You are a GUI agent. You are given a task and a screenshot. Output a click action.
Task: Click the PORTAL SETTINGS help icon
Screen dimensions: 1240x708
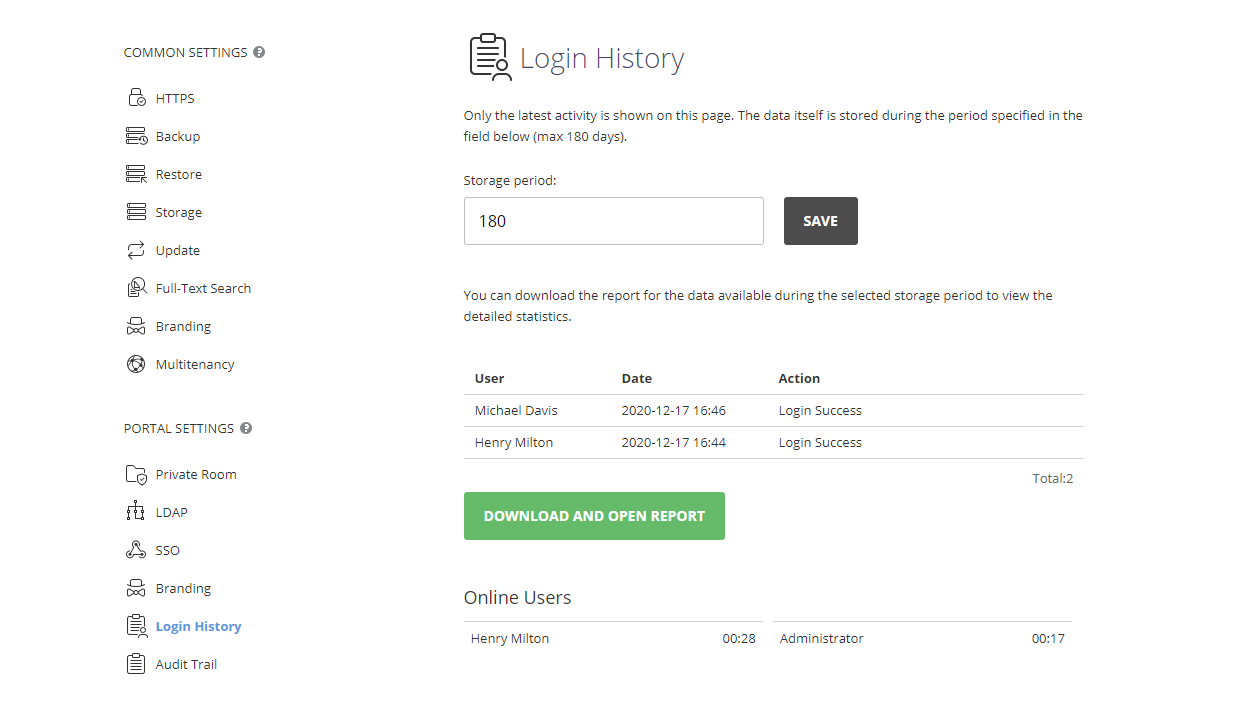point(248,427)
